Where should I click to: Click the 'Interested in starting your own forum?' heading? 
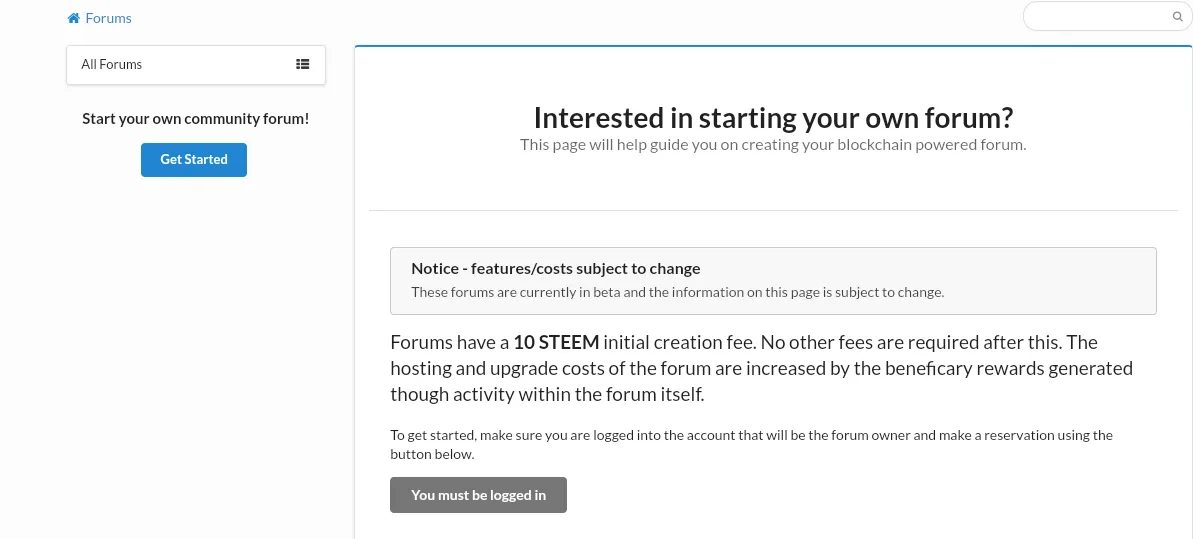tap(774, 118)
